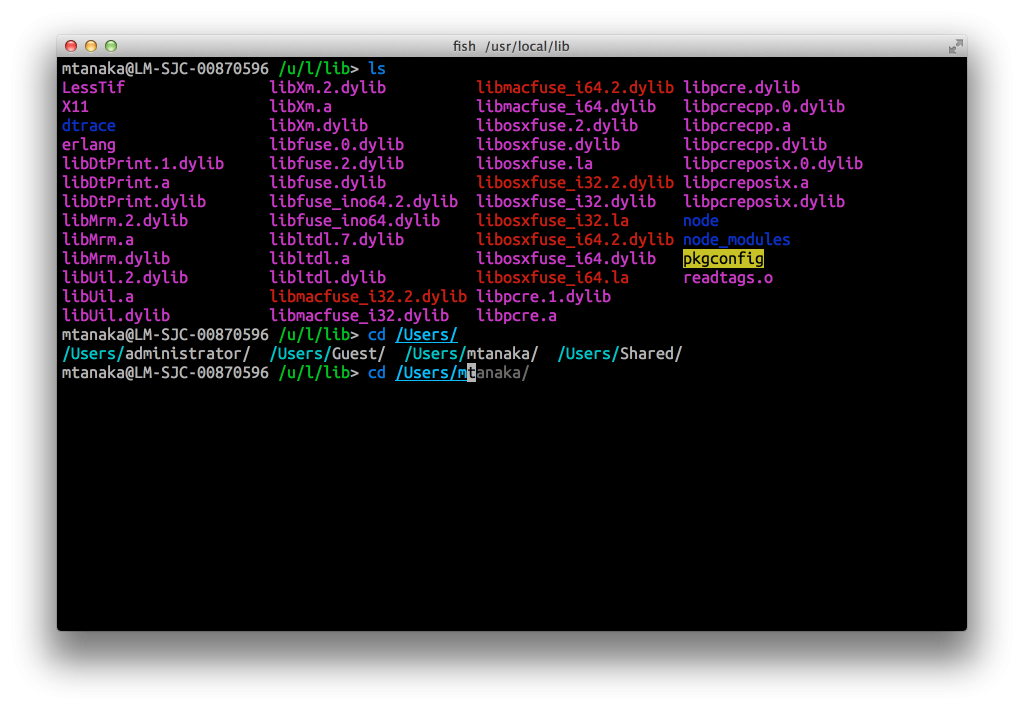Viewport: 1024px width, 710px height.
Task: Select libpcre.1.dylib file name
Action: coord(543,297)
